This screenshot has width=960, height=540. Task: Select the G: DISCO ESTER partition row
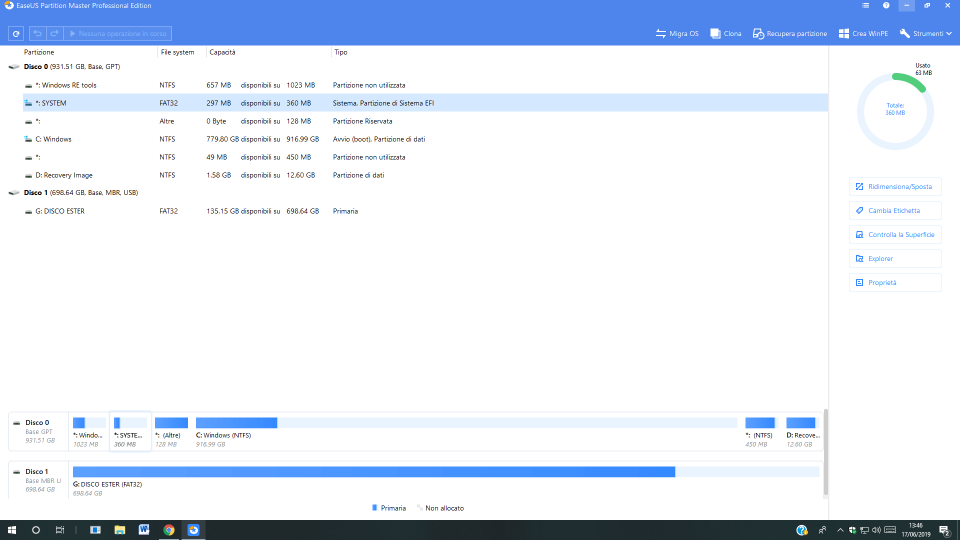(x=425, y=211)
